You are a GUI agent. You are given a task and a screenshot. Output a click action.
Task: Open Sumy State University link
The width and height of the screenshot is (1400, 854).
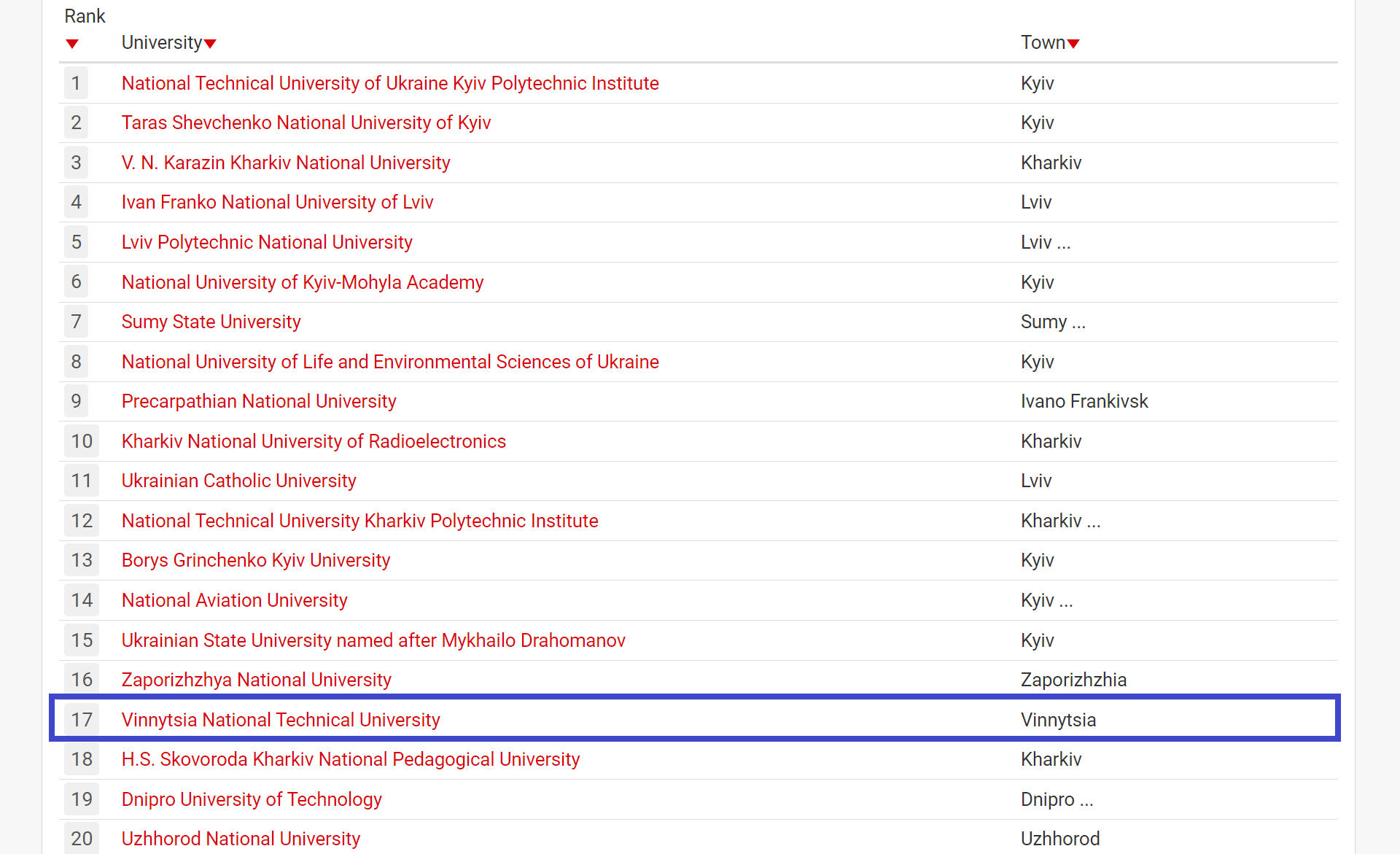pyautogui.click(x=211, y=322)
